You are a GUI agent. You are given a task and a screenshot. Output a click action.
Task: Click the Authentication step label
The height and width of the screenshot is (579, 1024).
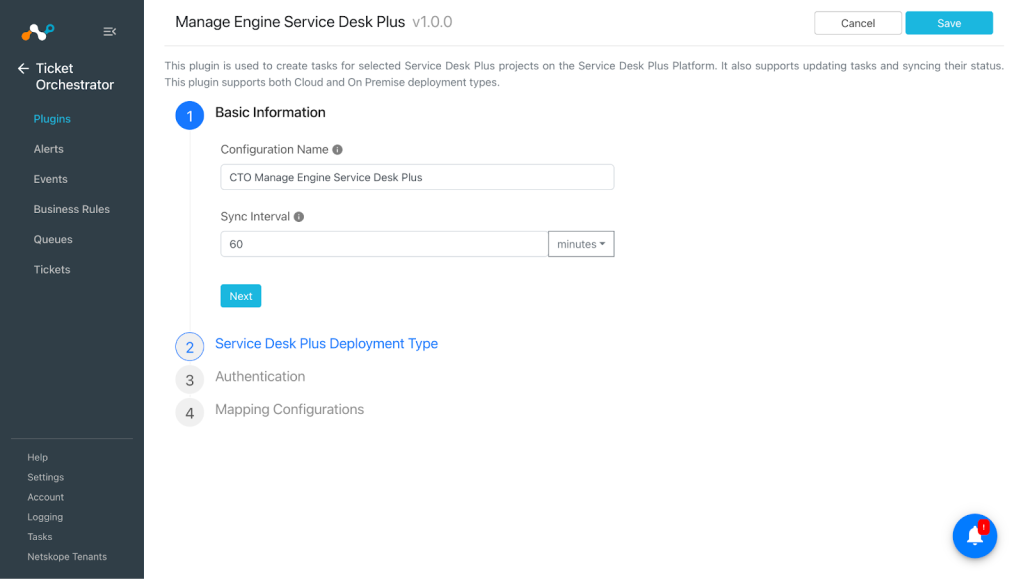(x=260, y=377)
